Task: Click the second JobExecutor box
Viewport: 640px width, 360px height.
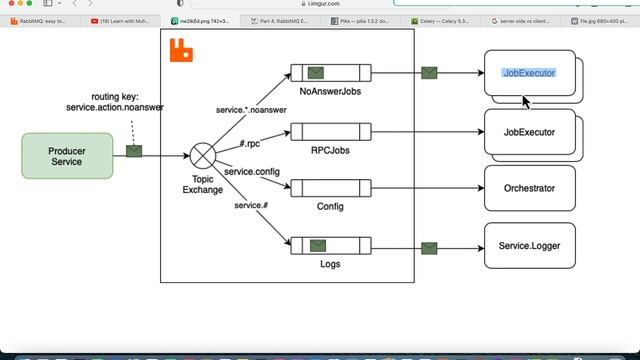Action: tap(530, 132)
